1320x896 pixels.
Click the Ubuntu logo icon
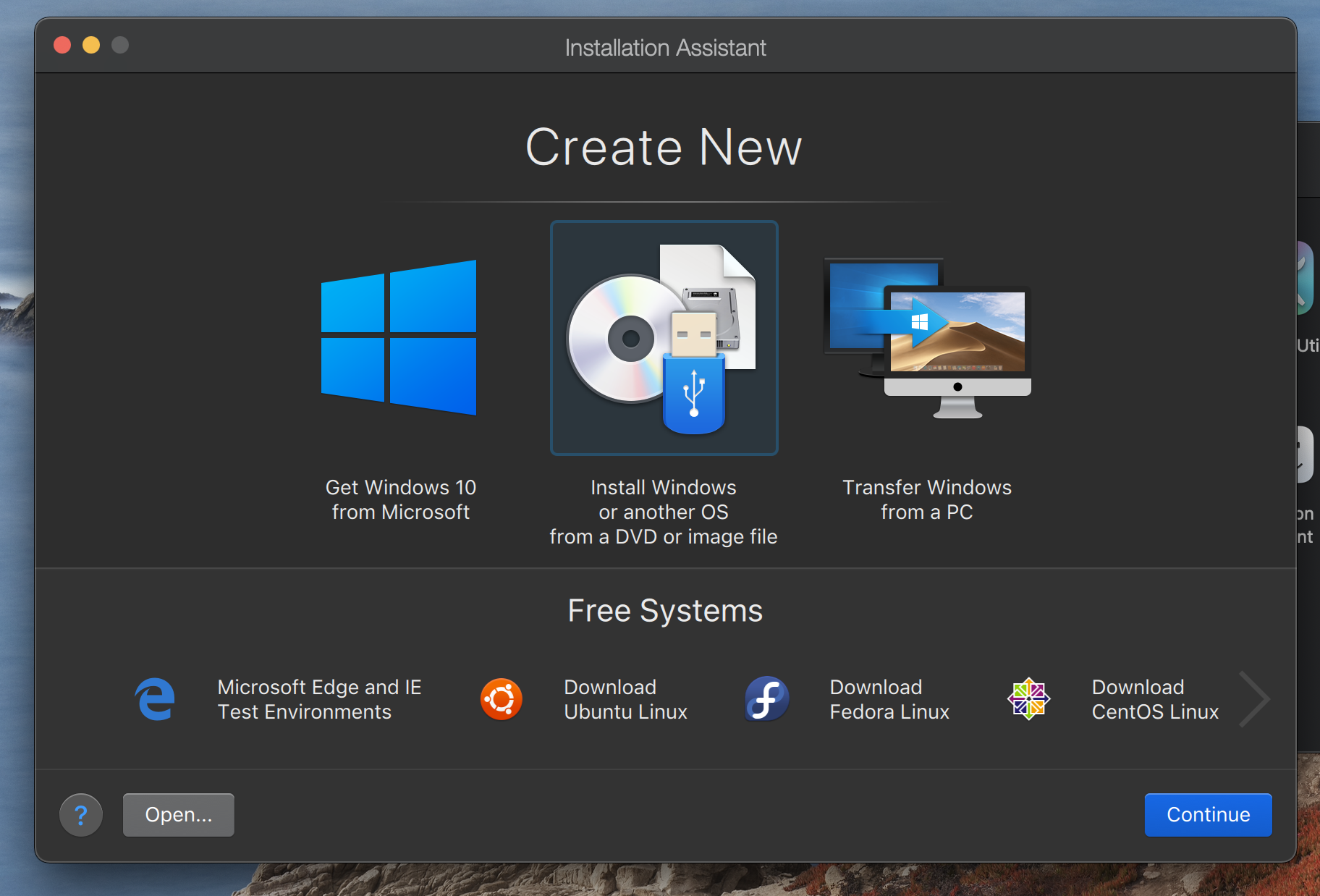(x=502, y=699)
